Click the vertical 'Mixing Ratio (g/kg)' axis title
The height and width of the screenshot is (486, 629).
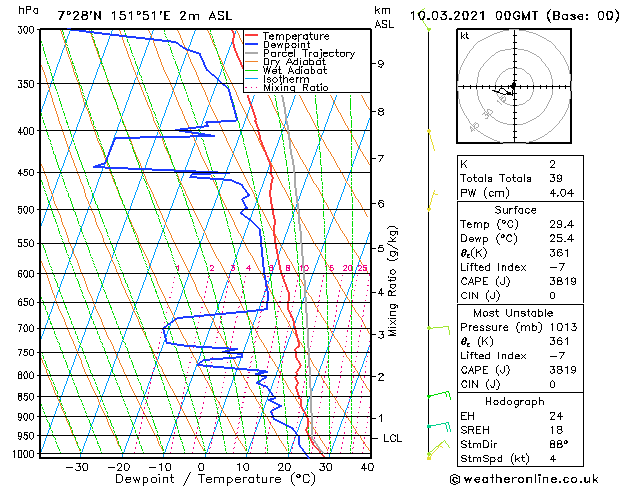[392, 281]
